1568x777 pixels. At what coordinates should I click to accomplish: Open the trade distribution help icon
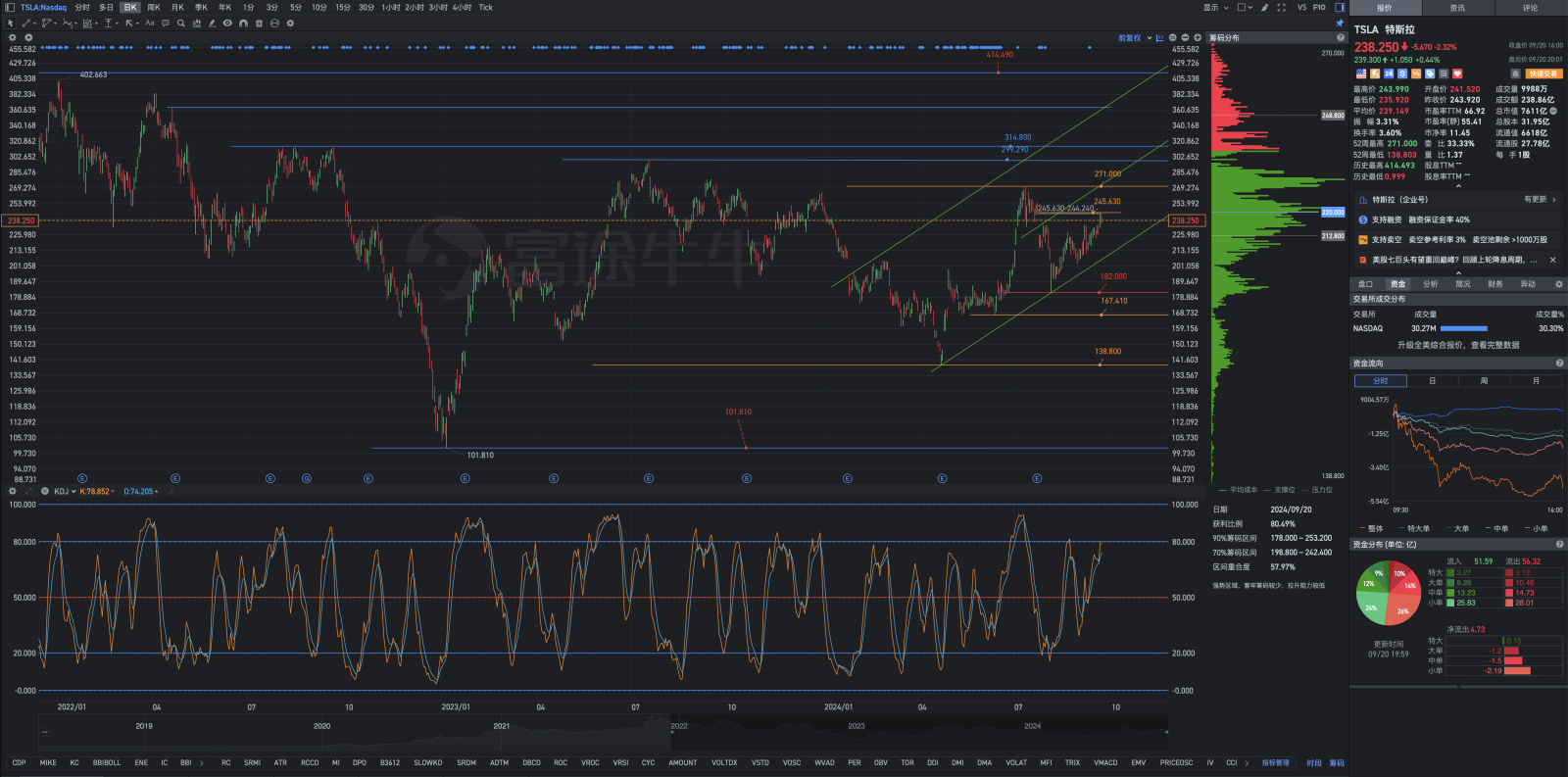click(x=1559, y=544)
